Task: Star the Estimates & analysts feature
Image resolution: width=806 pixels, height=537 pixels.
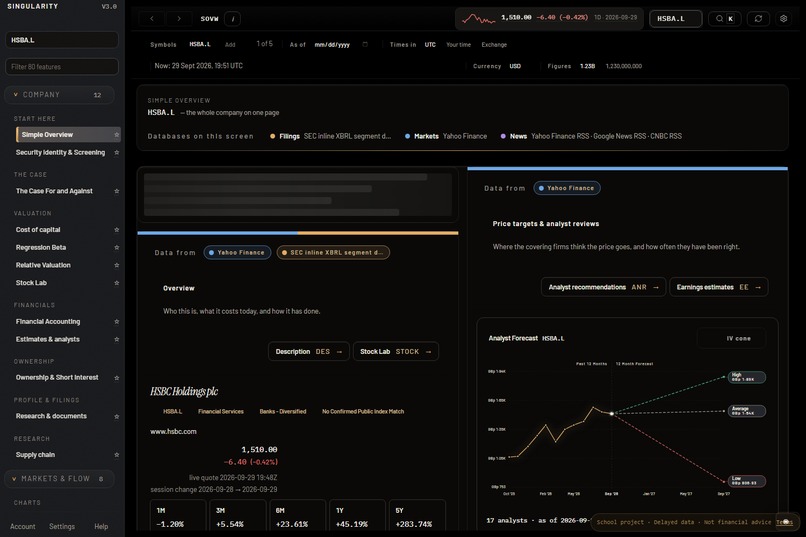Action: [x=117, y=339]
